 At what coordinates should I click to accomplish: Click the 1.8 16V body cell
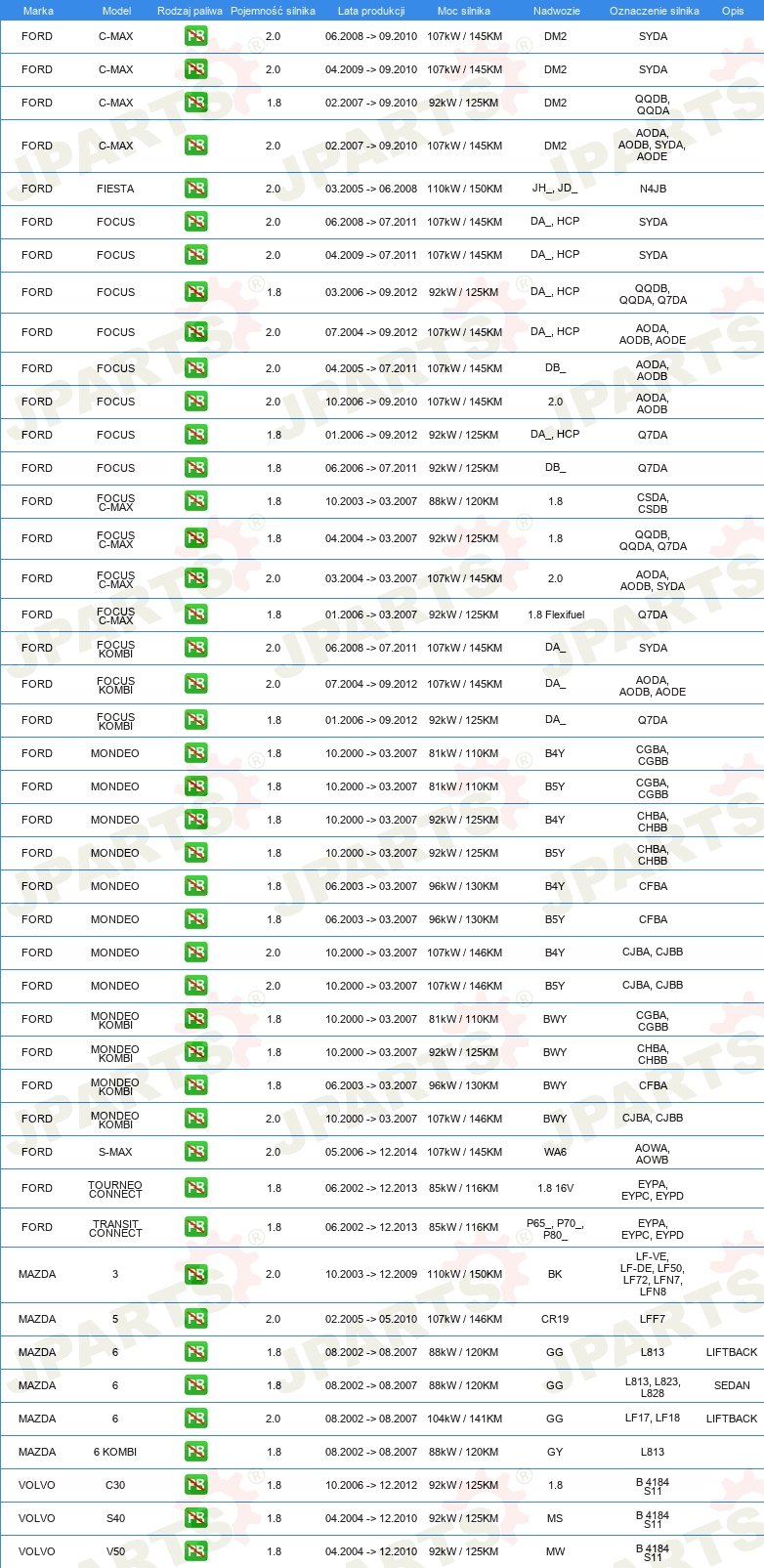click(x=555, y=1188)
